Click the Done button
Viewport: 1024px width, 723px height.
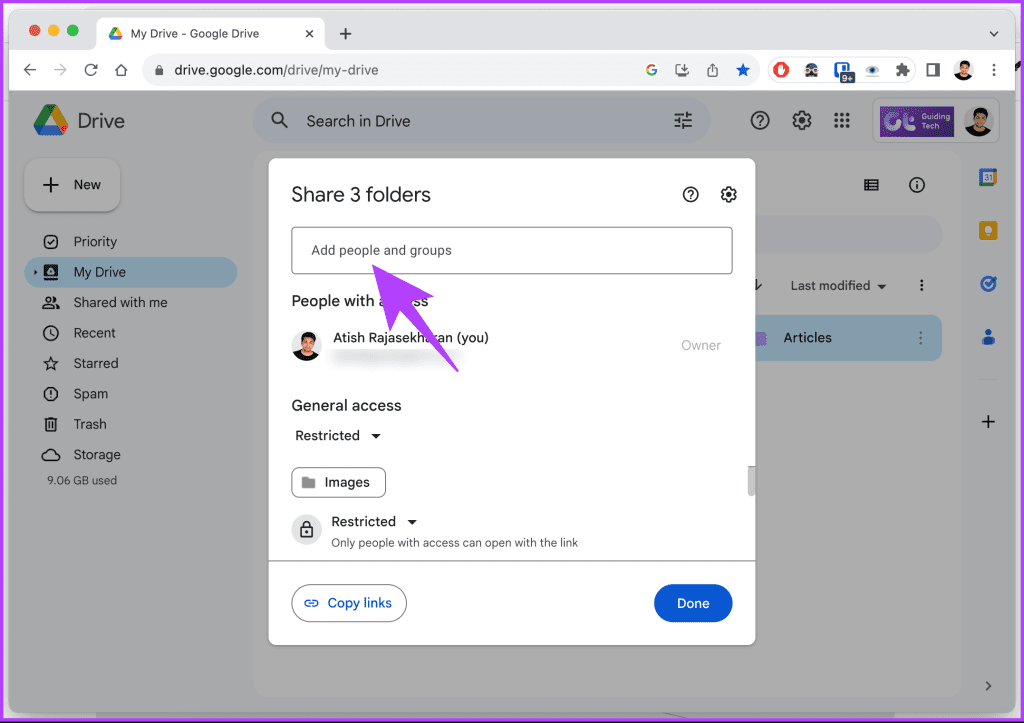tap(692, 603)
